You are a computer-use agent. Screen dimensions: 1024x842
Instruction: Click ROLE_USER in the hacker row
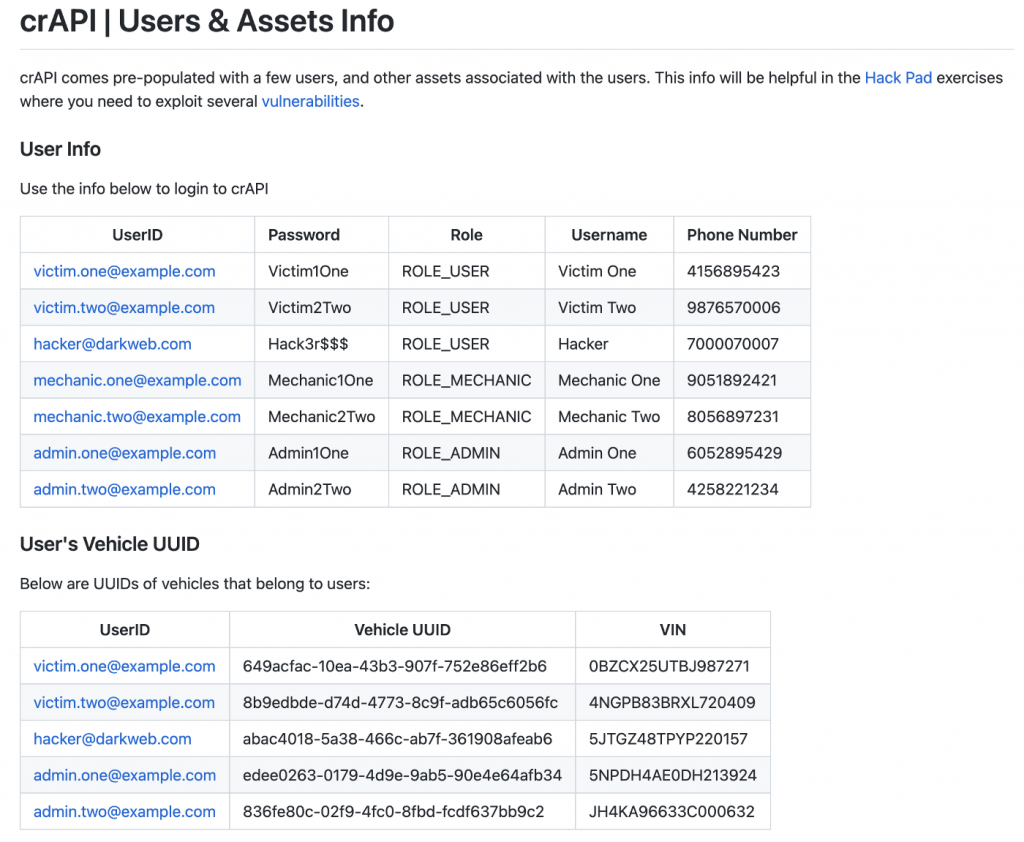pos(445,344)
